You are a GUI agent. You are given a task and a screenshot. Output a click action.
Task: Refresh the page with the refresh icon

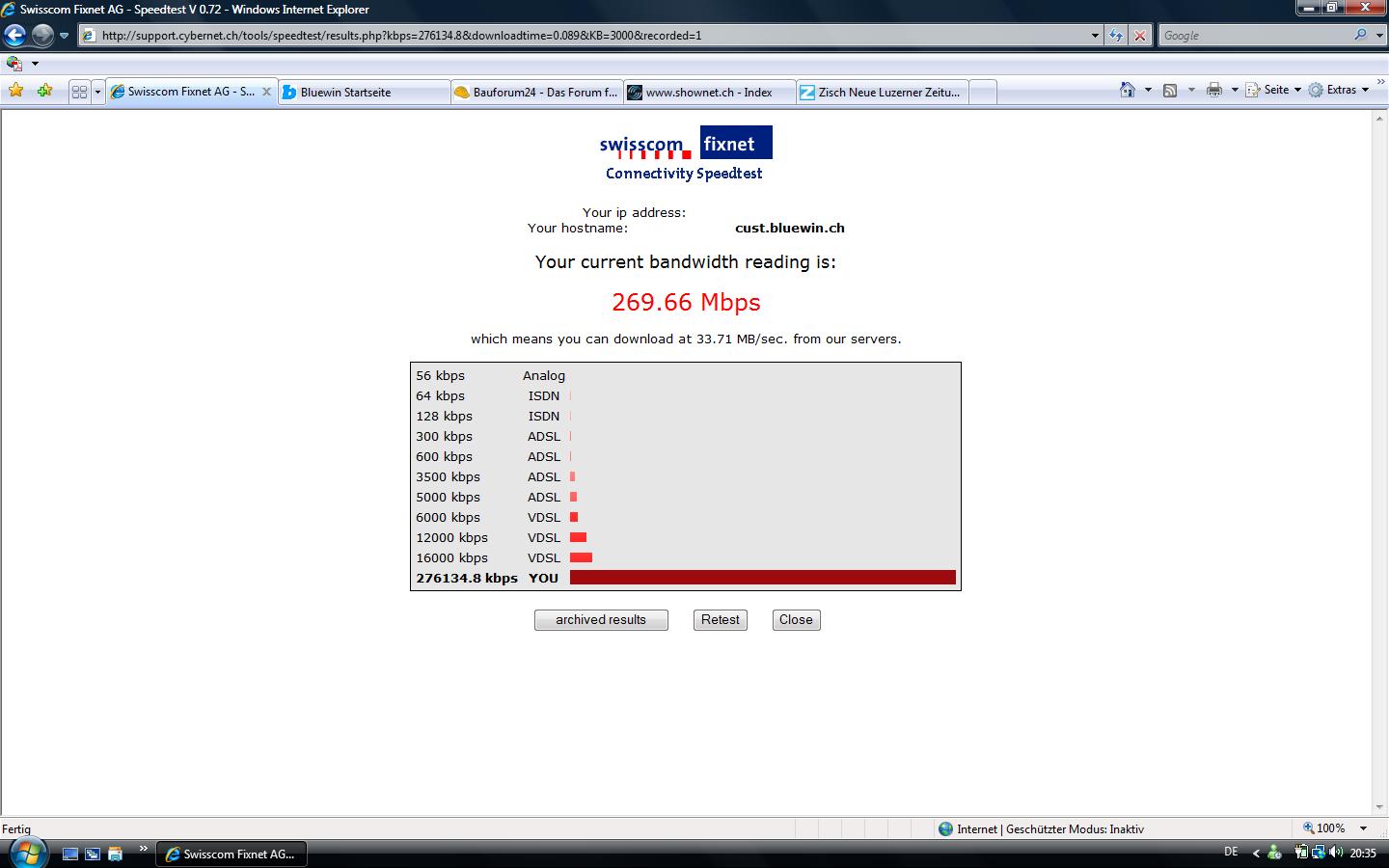(1116, 36)
